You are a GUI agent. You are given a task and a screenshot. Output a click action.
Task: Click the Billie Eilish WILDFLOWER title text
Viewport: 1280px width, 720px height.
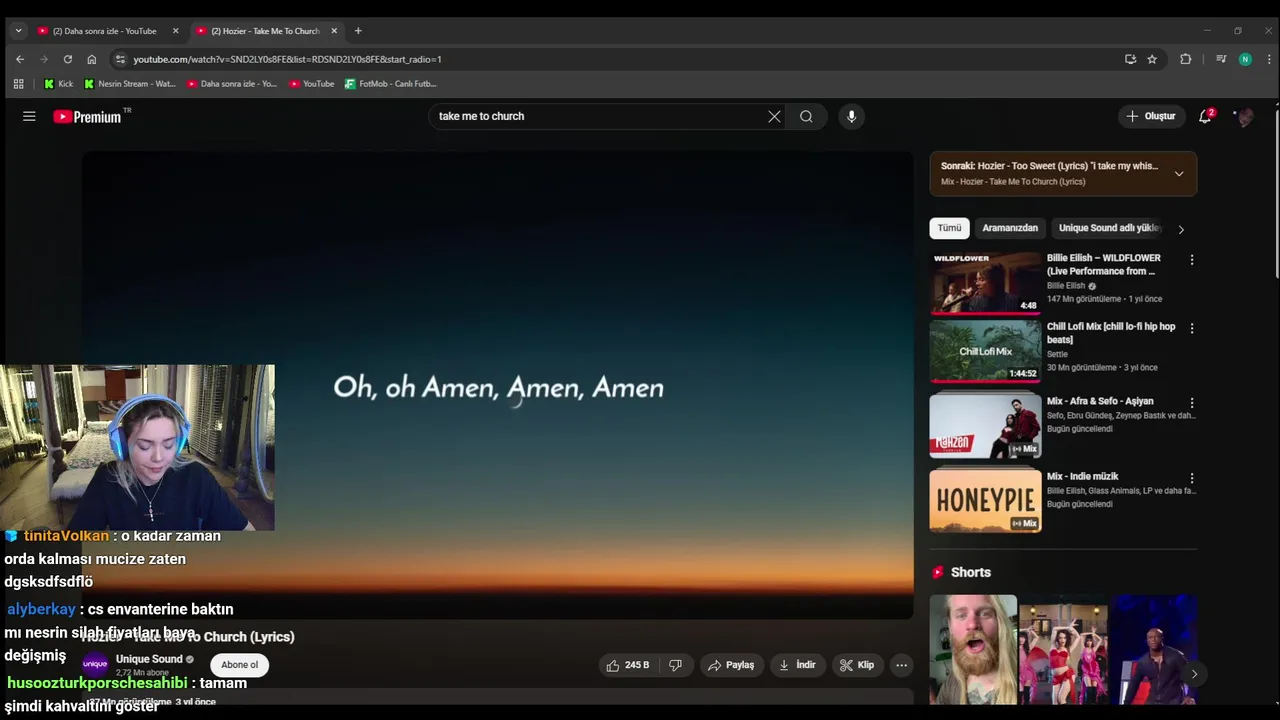point(1104,264)
